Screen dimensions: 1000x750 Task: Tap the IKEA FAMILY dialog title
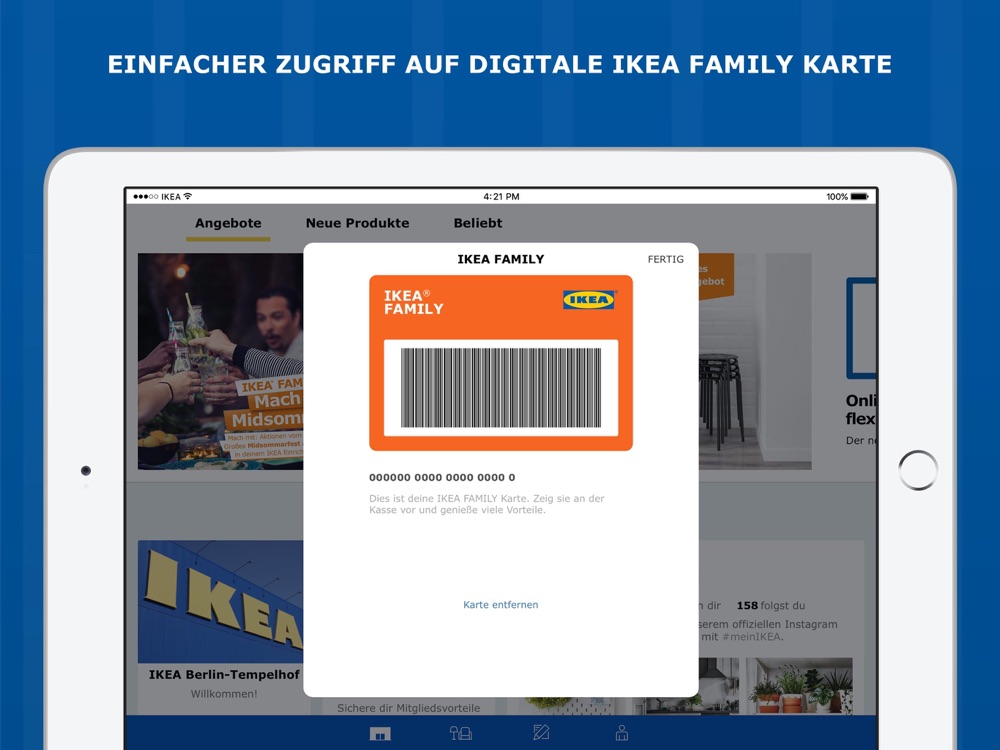pos(501,259)
